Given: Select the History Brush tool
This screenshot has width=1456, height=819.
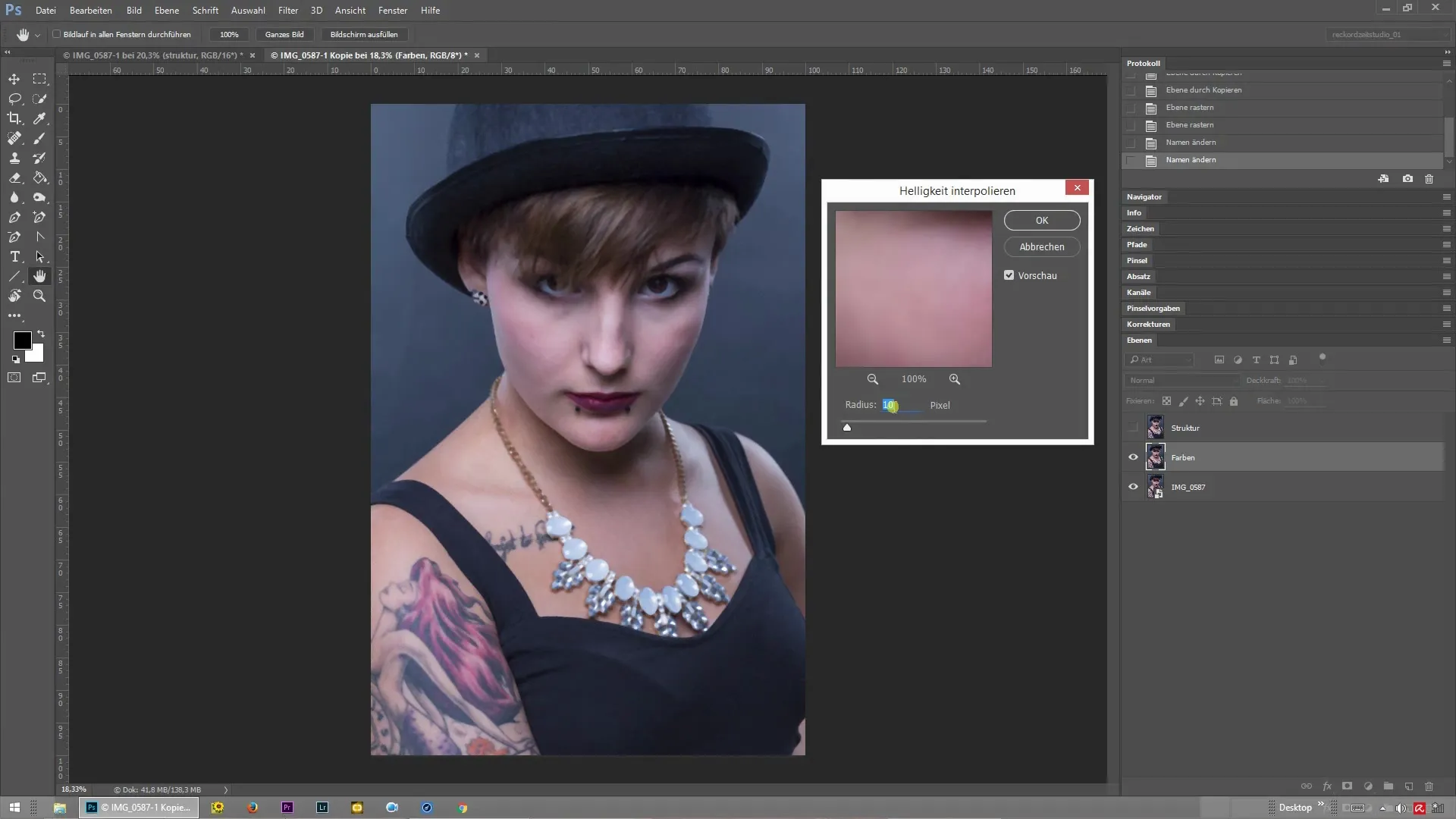Looking at the screenshot, I should click(39, 158).
